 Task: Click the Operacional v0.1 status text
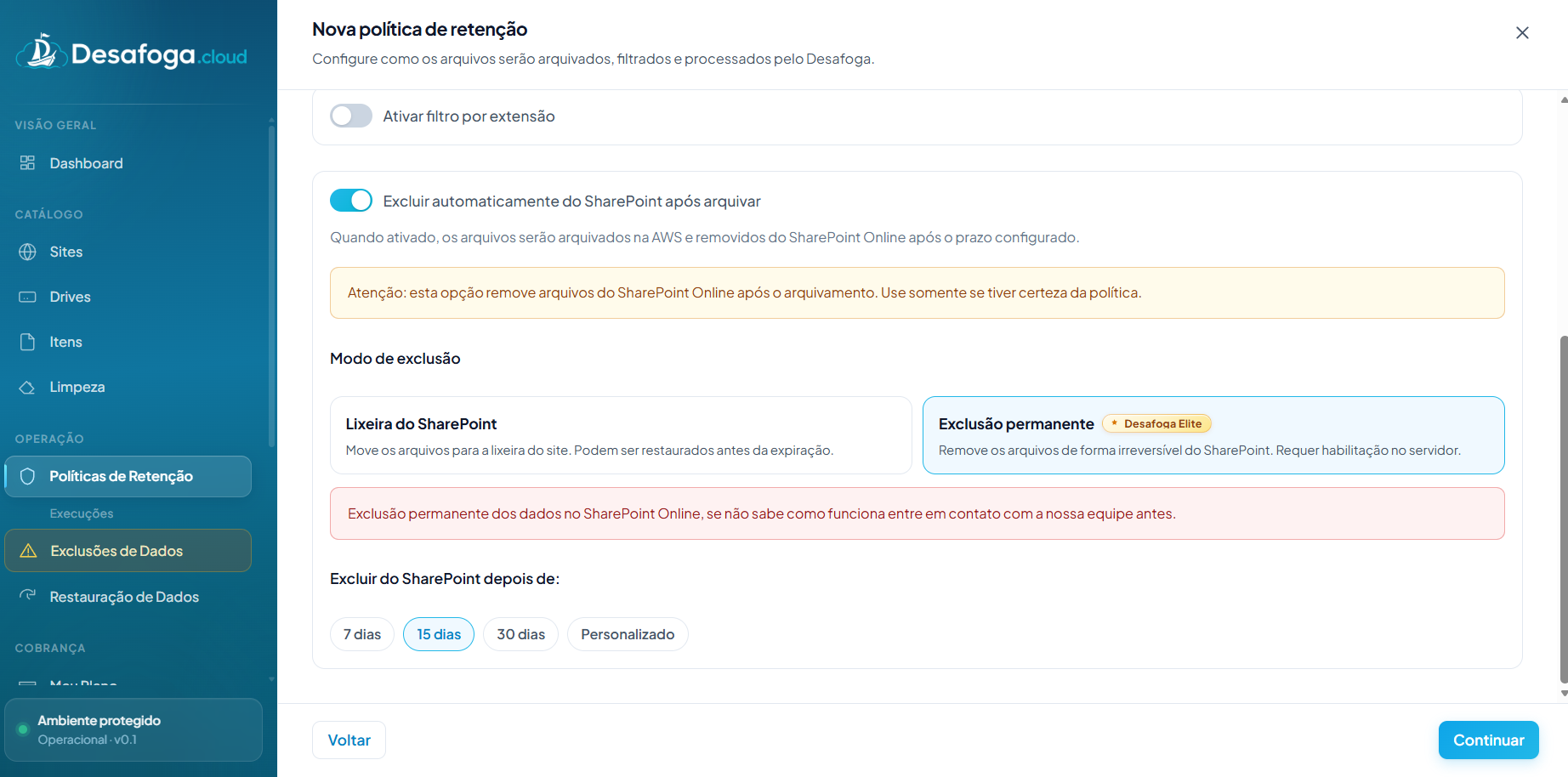[87, 740]
